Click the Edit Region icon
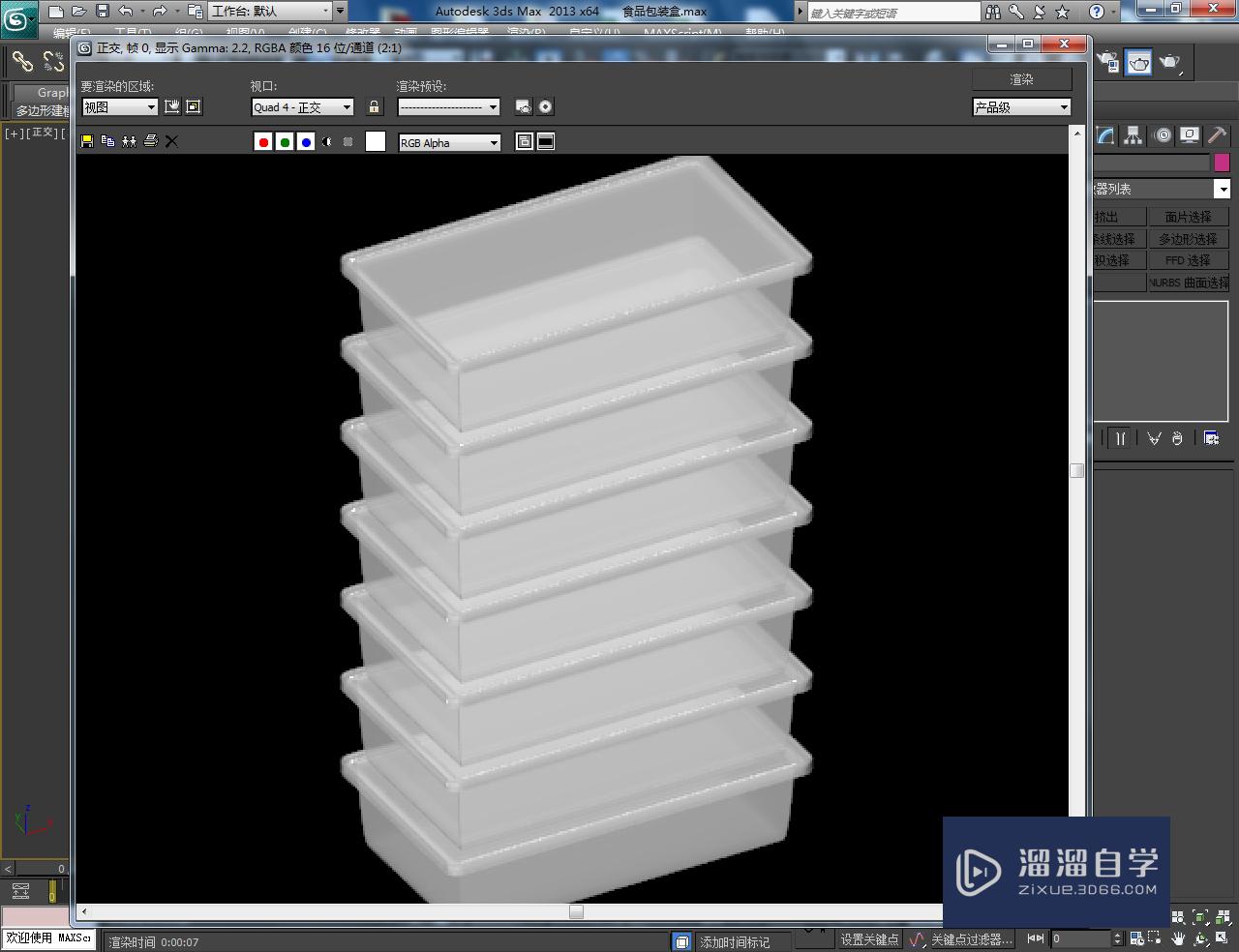The width and height of the screenshot is (1239, 952). (172, 106)
